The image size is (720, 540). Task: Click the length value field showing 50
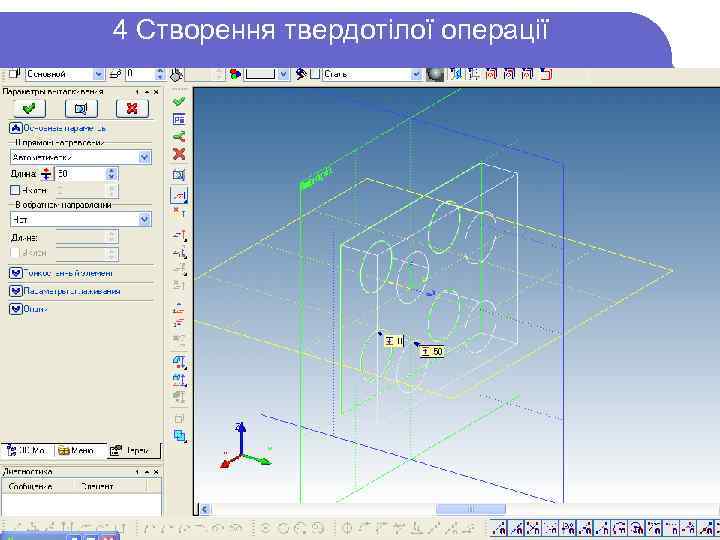click(x=80, y=174)
